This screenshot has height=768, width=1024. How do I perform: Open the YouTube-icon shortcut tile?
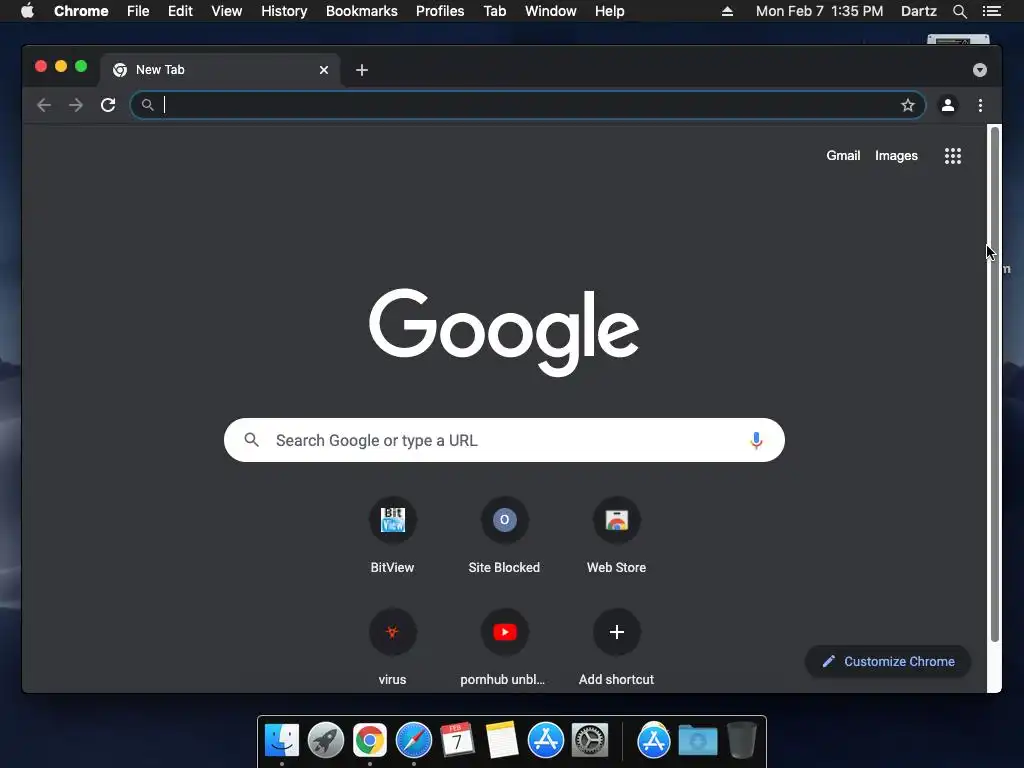click(x=504, y=647)
